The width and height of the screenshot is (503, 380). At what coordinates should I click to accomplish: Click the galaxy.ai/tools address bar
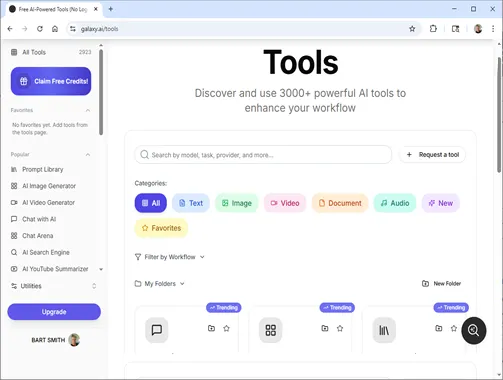[243, 29]
